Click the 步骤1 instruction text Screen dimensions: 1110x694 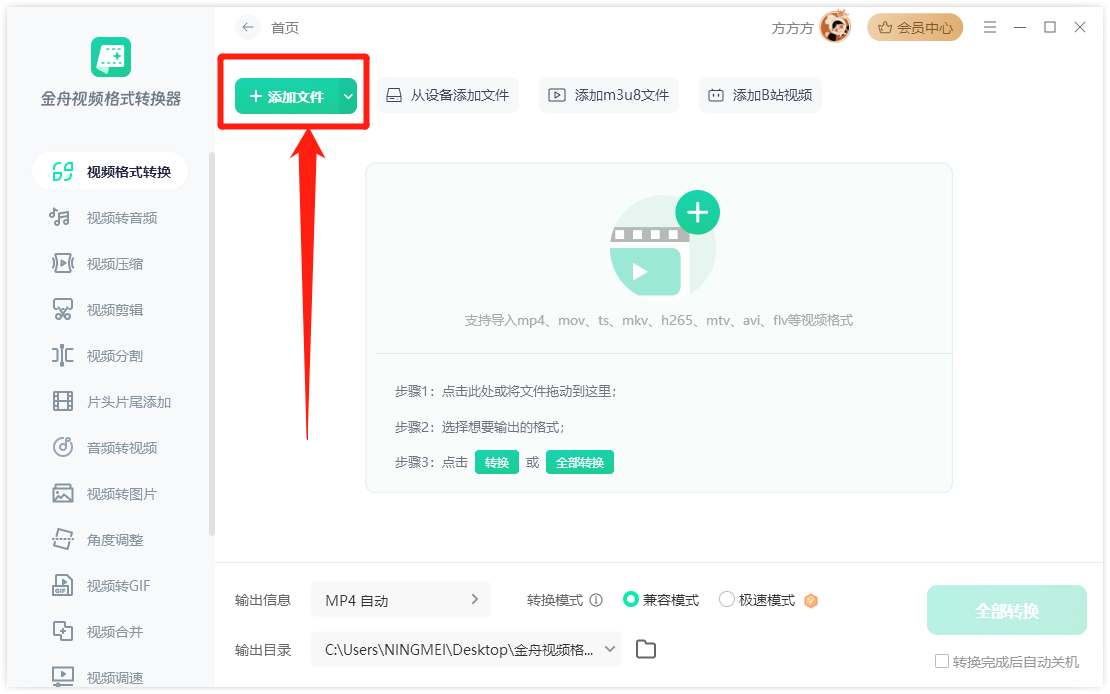(505, 391)
